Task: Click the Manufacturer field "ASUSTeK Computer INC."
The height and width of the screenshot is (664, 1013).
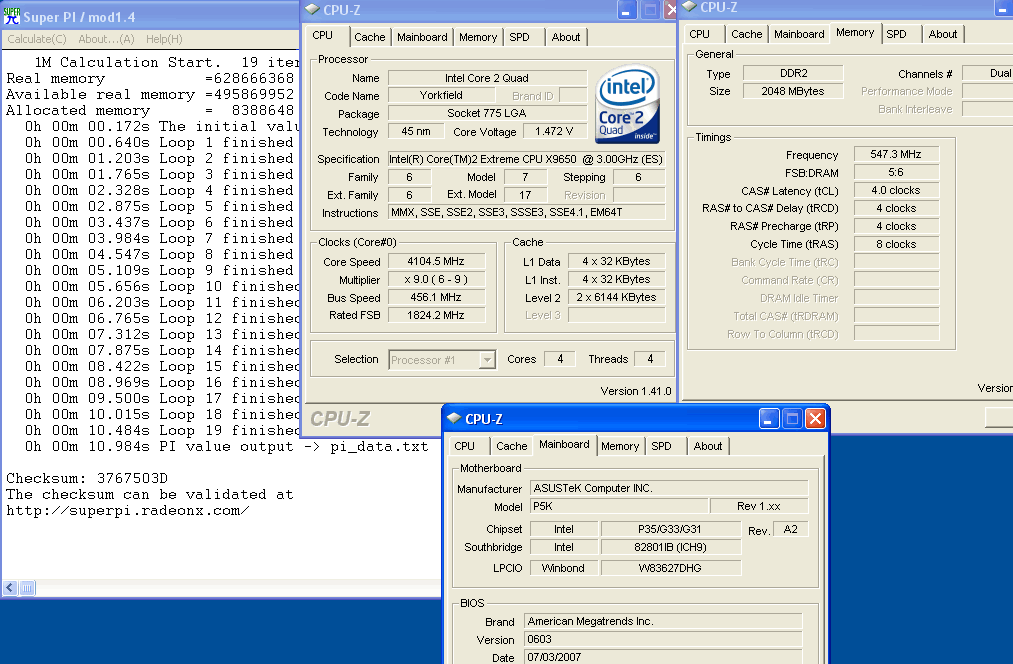Action: (x=669, y=488)
